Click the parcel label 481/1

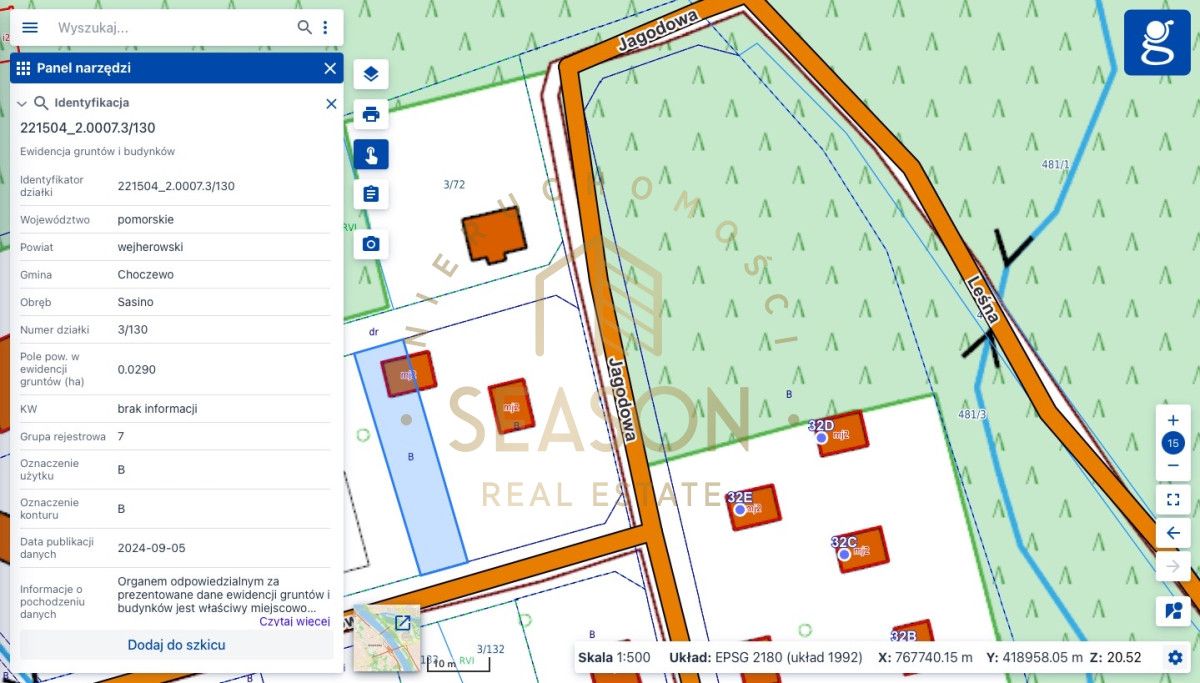point(1055,164)
